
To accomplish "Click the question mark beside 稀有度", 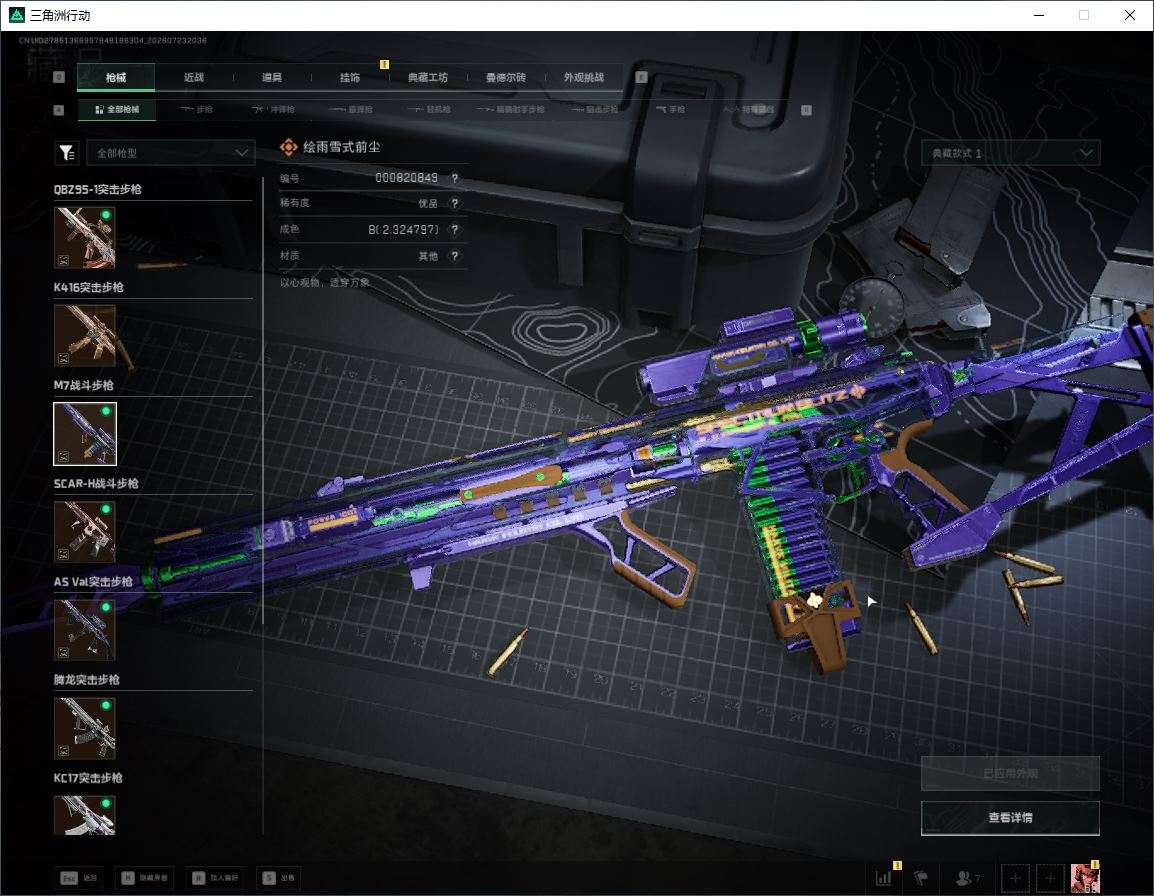I will (x=455, y=204).
